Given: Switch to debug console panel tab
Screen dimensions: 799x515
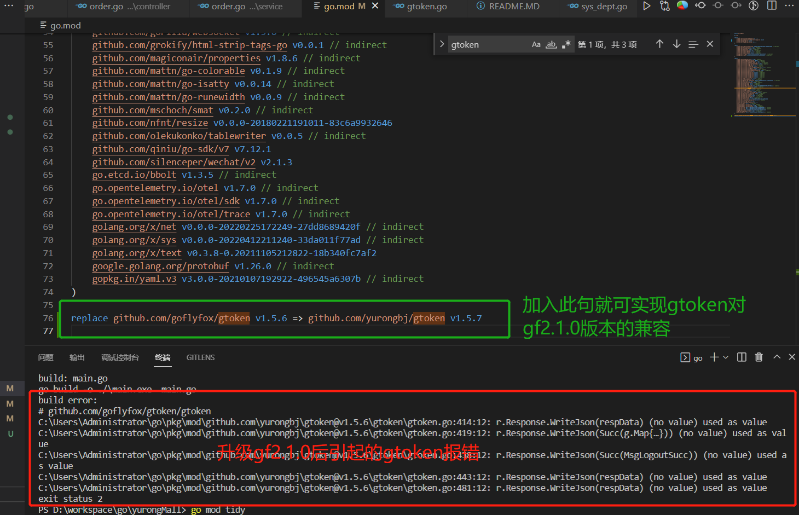Looking at the screenshot, I should click(x=120, y=358).
